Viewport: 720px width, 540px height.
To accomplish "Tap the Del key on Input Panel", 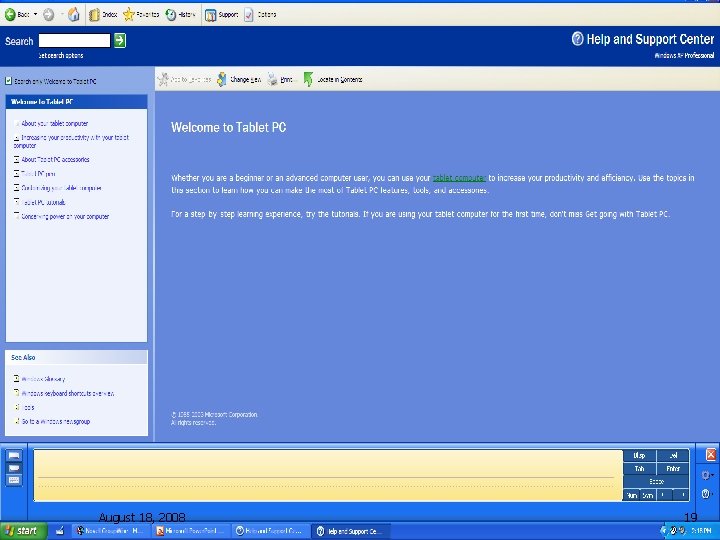I will click(x=673, y=456).
